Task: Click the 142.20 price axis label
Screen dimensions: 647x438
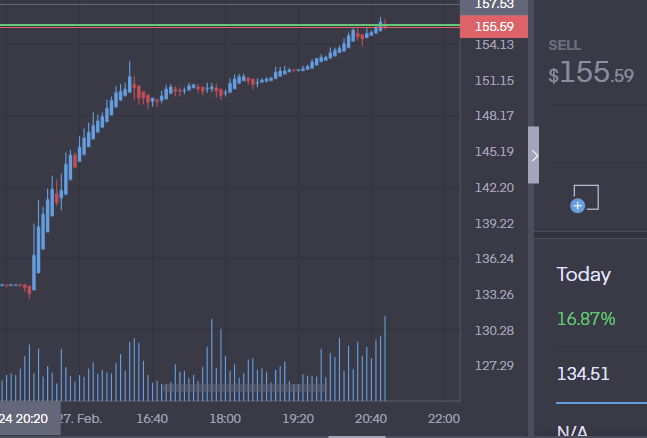Action: 493,187
